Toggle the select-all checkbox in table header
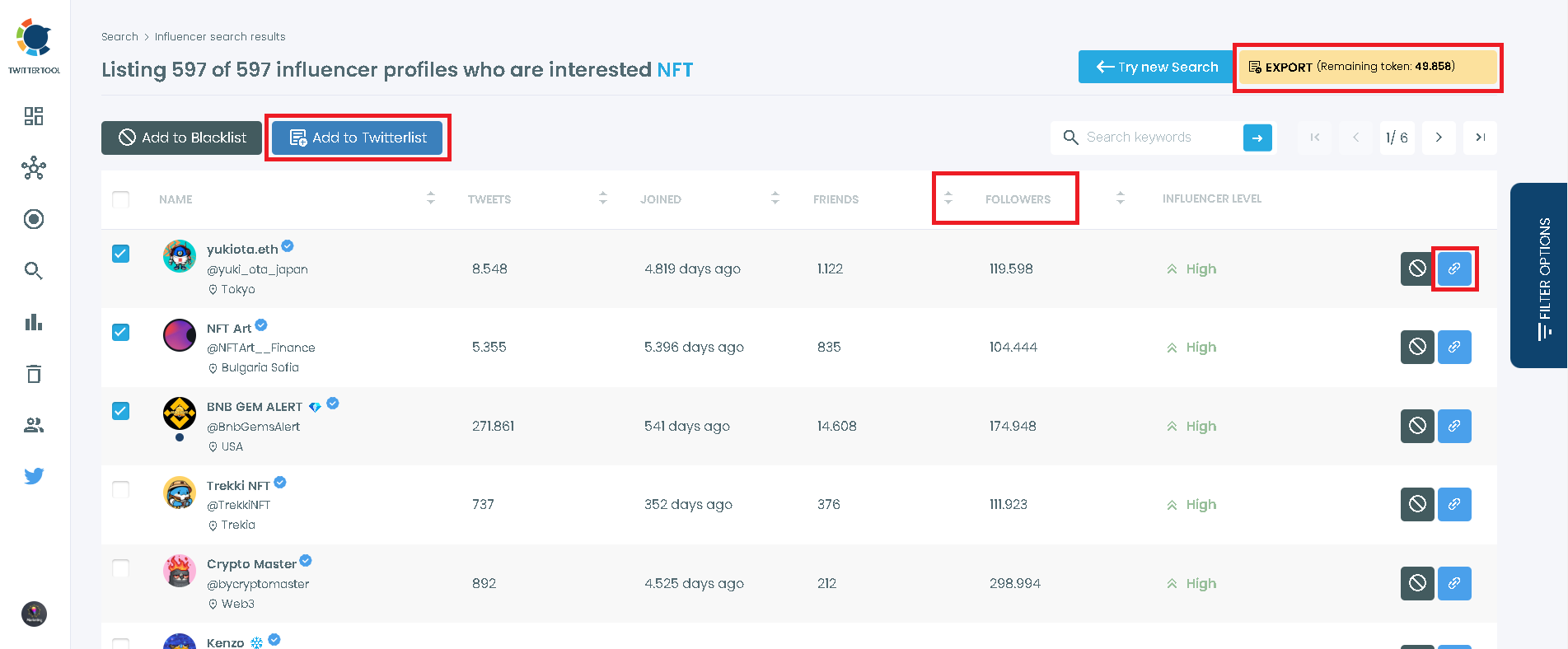Image resolution: width=1568 pixels, height=649 pixels. point(121,199)
